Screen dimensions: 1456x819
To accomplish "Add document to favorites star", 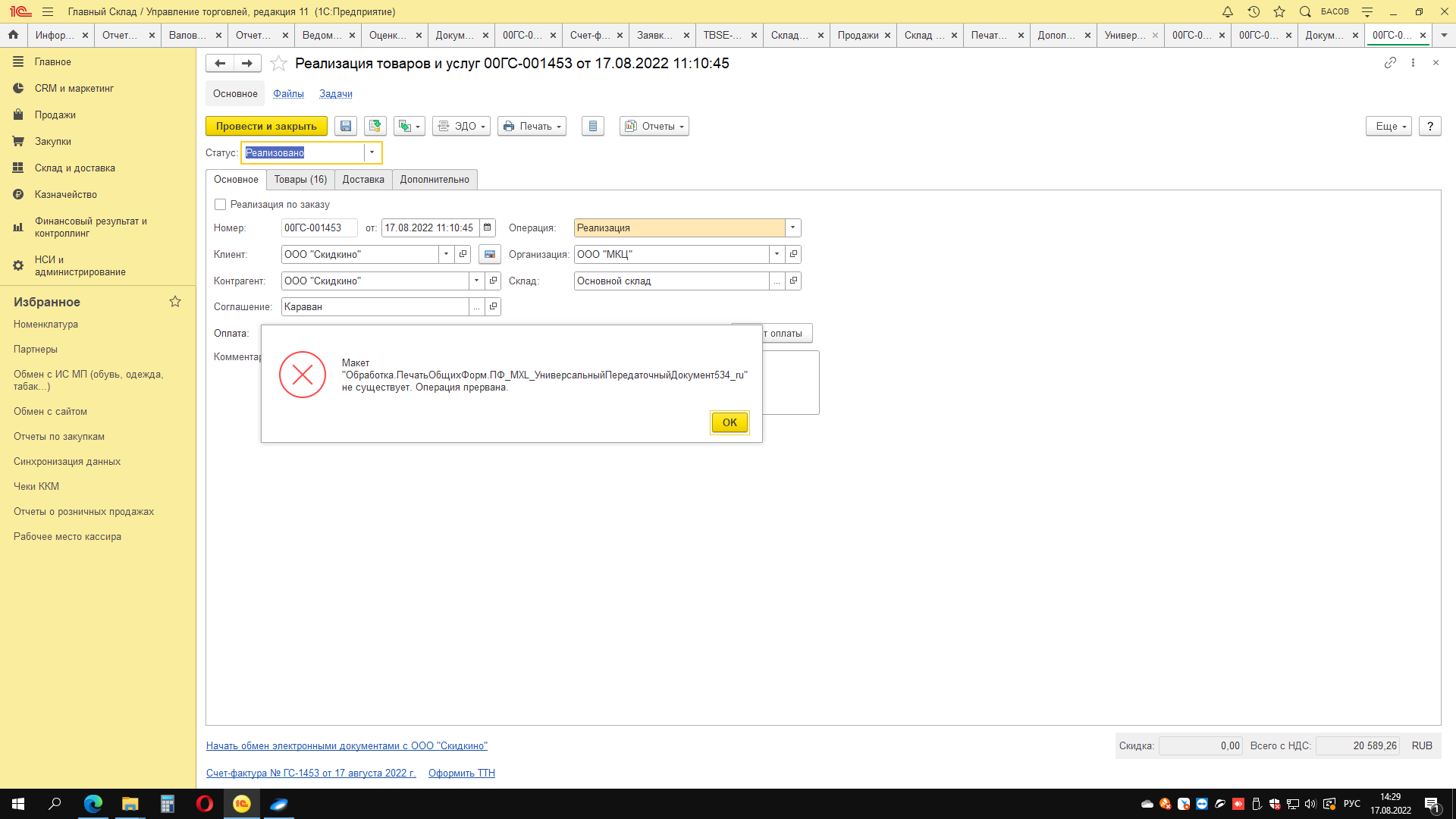I will [x=278, y=63].
